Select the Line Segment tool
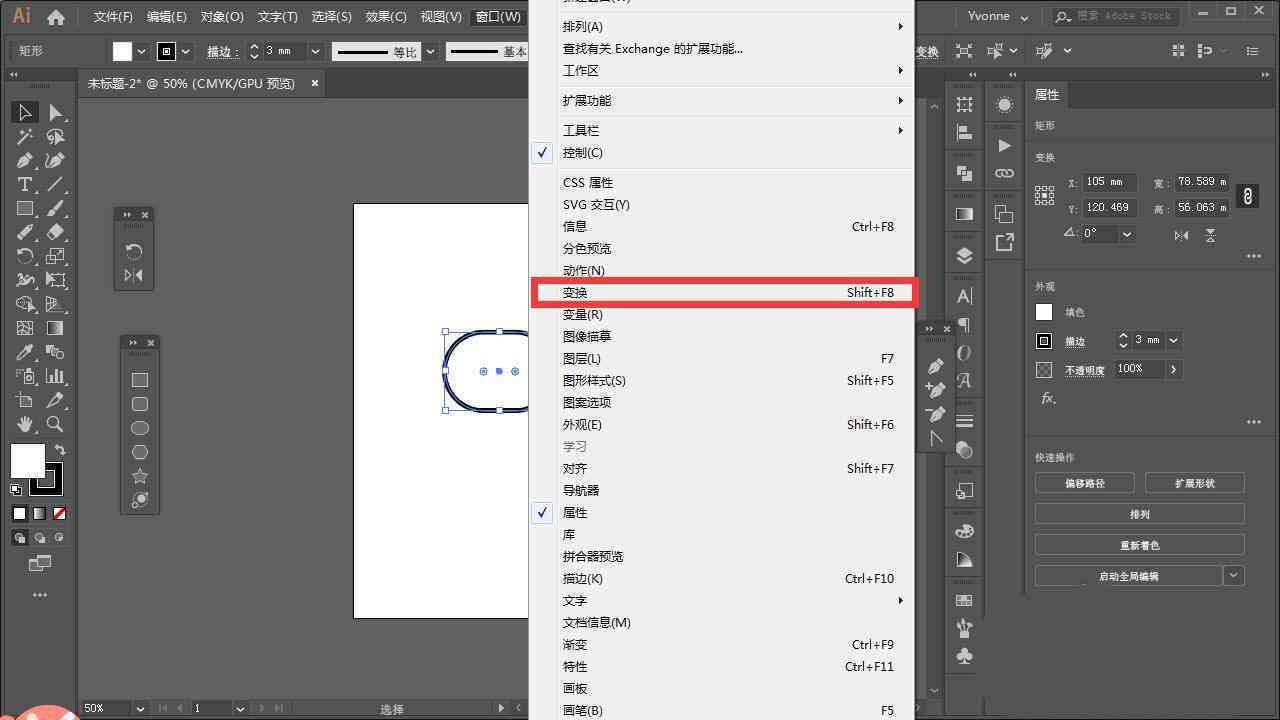This screenshot has height=720, width=1280. point(56,185)
